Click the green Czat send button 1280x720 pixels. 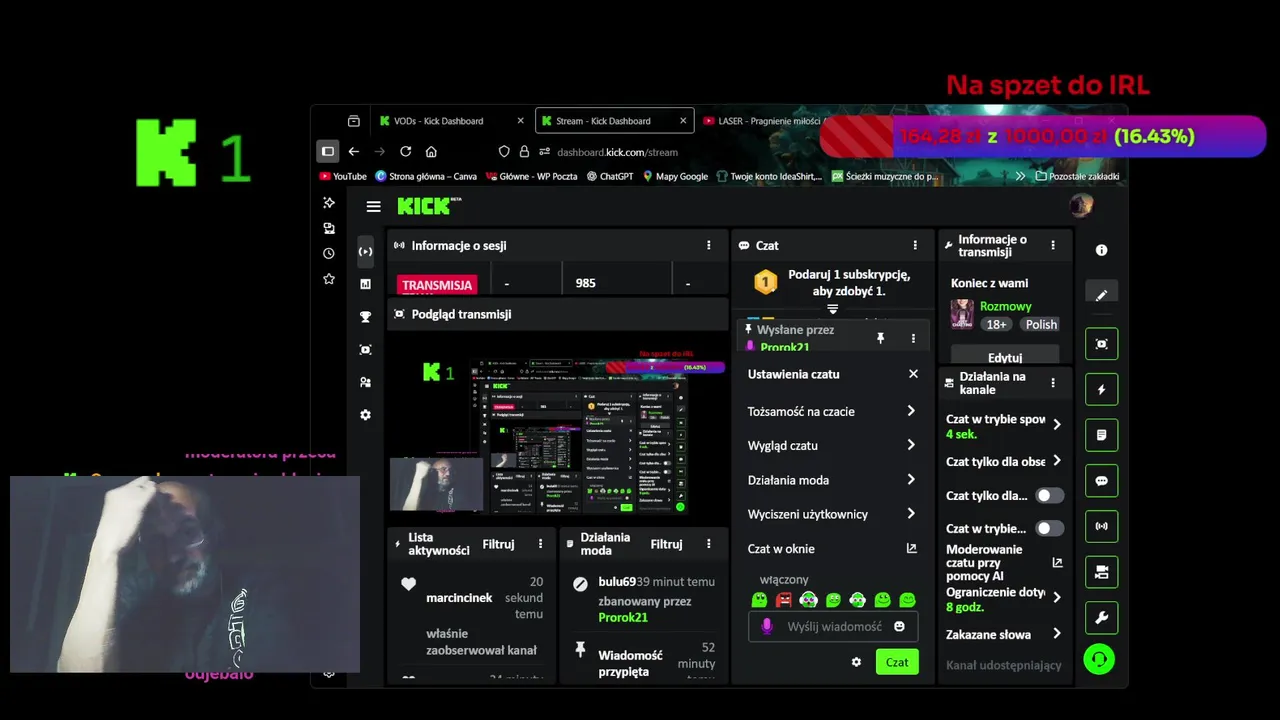pyautogui.click(x=897, y=662)
